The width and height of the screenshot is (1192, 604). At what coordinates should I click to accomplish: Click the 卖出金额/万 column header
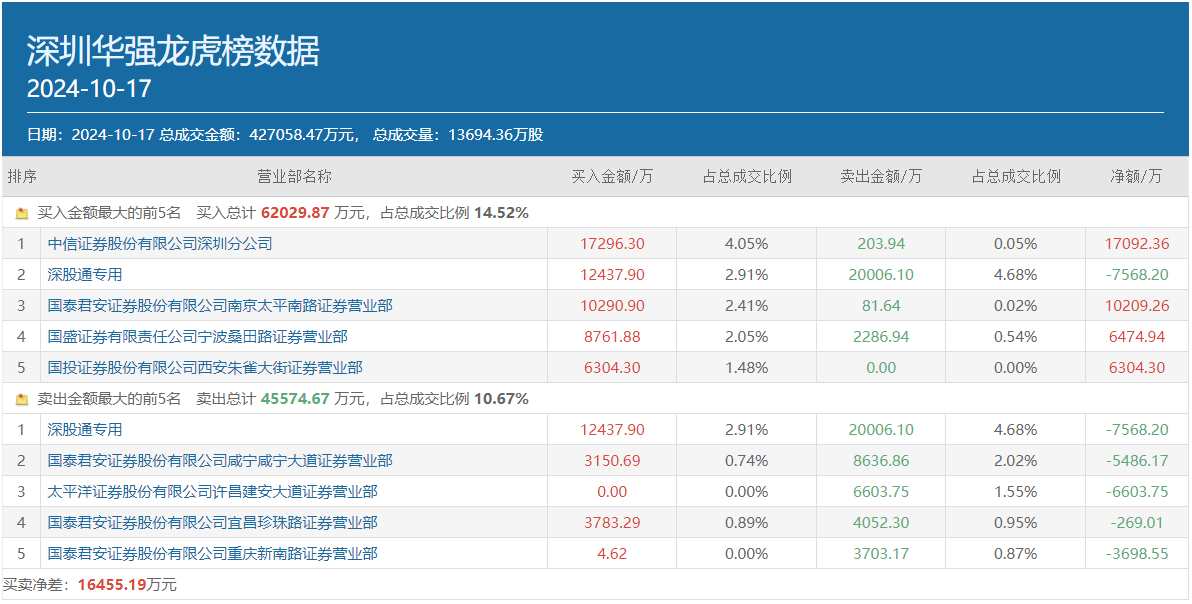pyautogui.click(x=881, y=177)
